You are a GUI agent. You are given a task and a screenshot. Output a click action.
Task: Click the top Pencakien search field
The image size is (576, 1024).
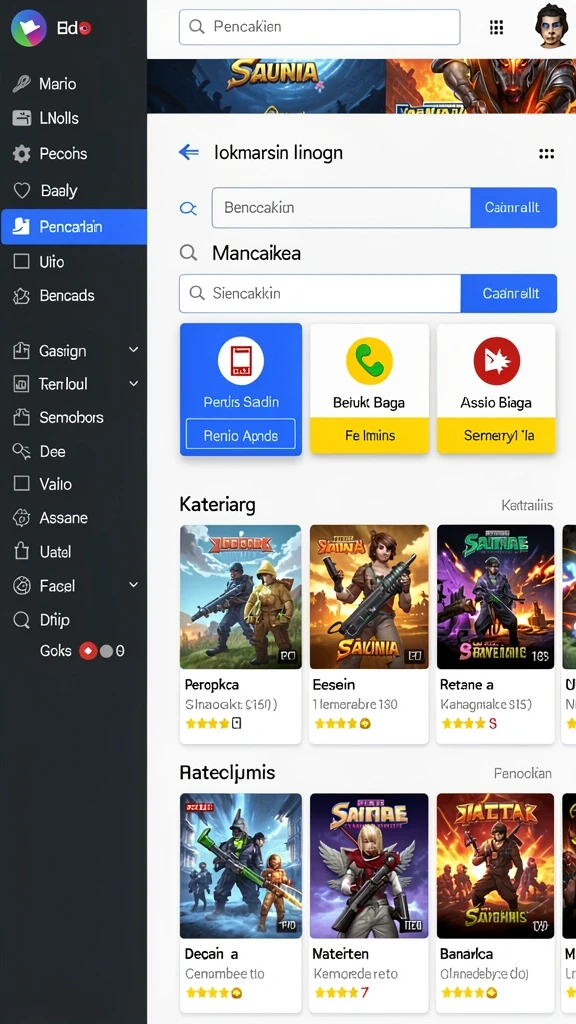319,27
